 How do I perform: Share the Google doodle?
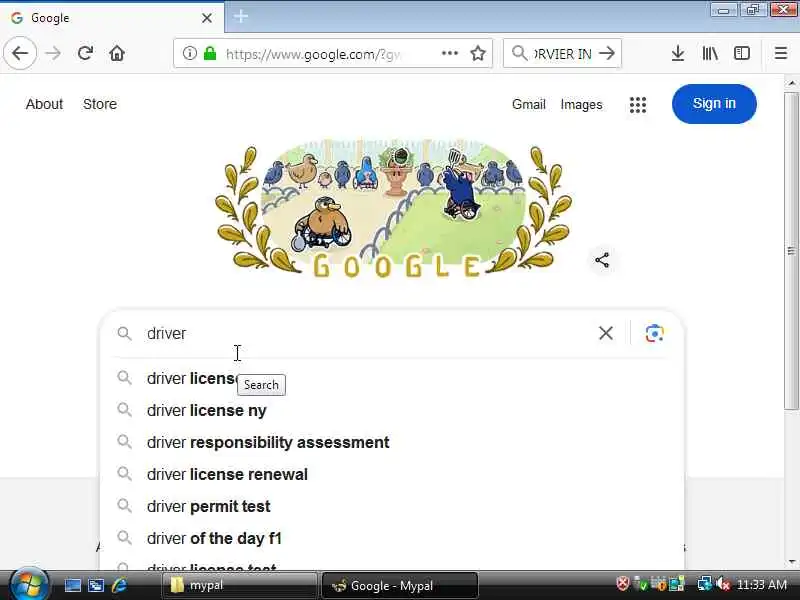[x=602, y=260]
